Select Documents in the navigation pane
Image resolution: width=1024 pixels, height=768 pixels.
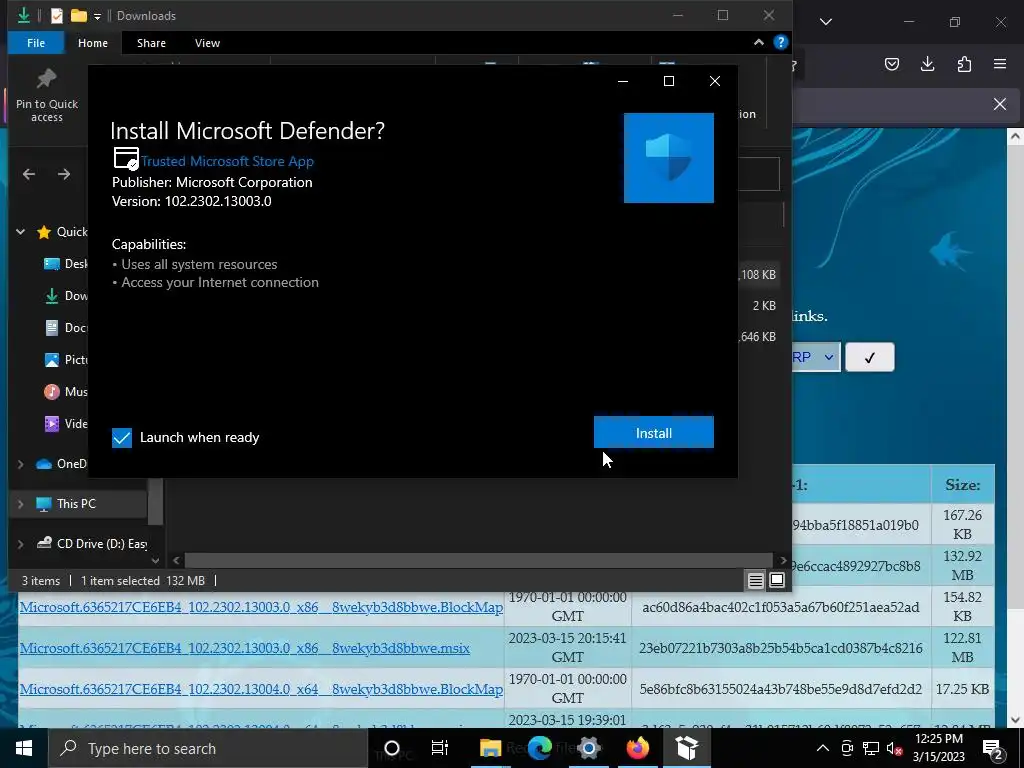point(65,328)
